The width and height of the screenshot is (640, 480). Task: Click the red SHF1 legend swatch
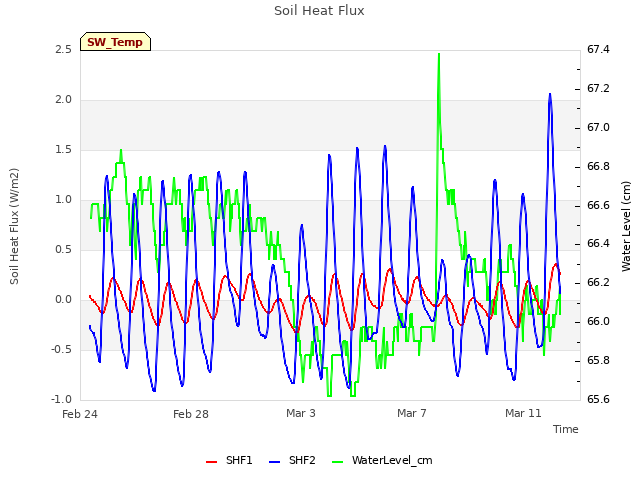pos(211,462)
